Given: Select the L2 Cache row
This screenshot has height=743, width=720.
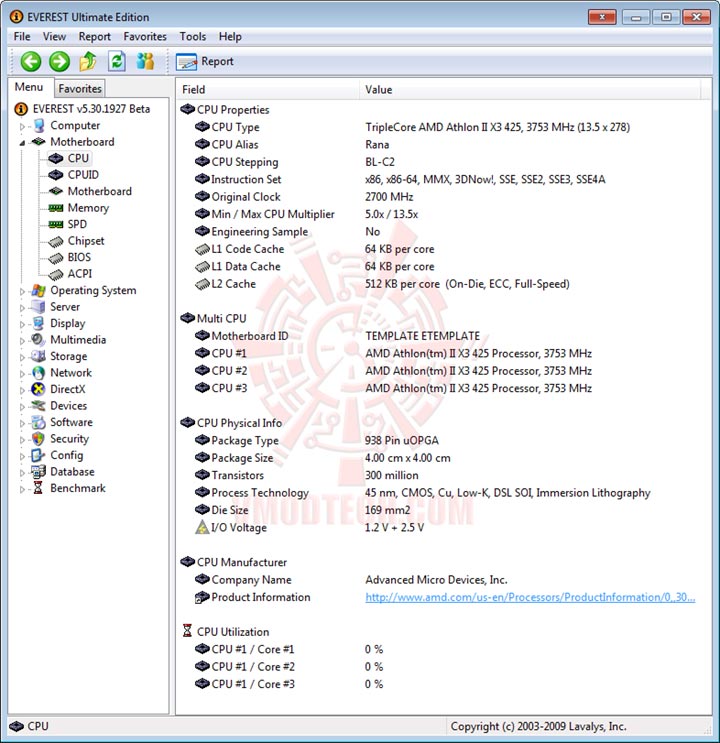Looking at the screenshot, I should click(445, 284).
